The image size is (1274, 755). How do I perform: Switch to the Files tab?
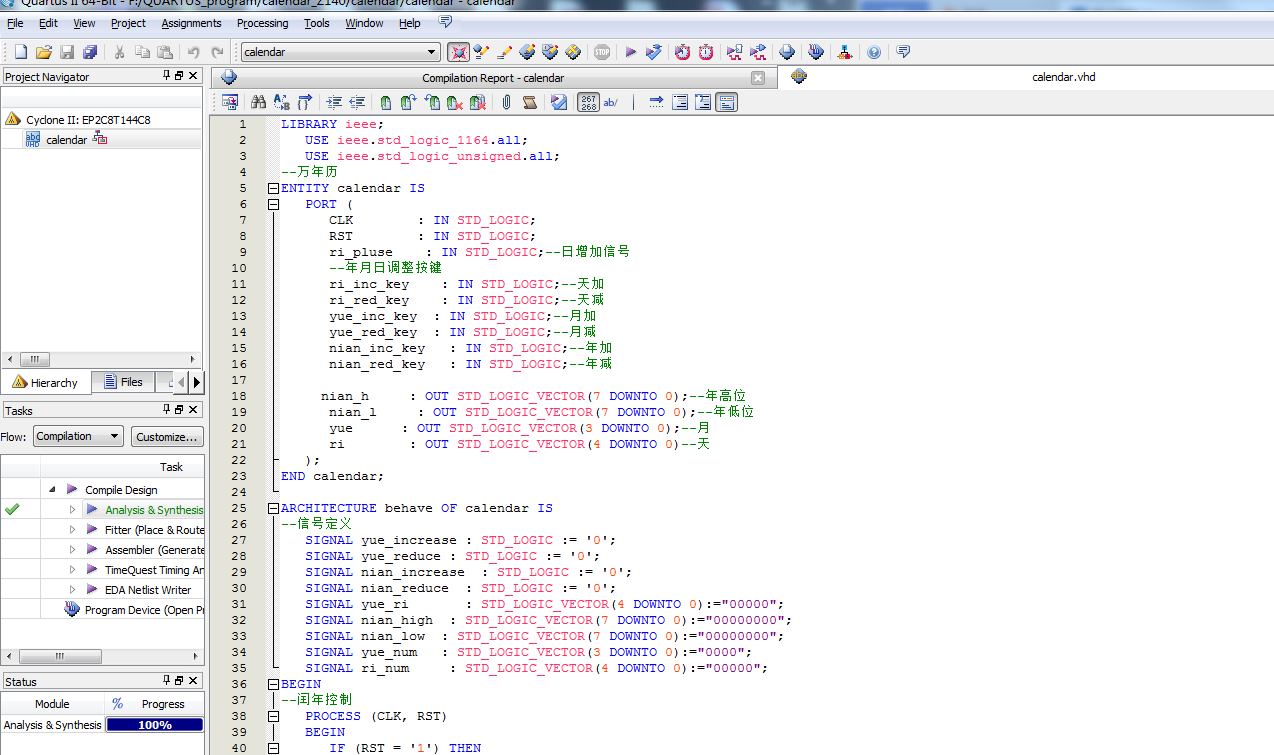tap(122, 382)
